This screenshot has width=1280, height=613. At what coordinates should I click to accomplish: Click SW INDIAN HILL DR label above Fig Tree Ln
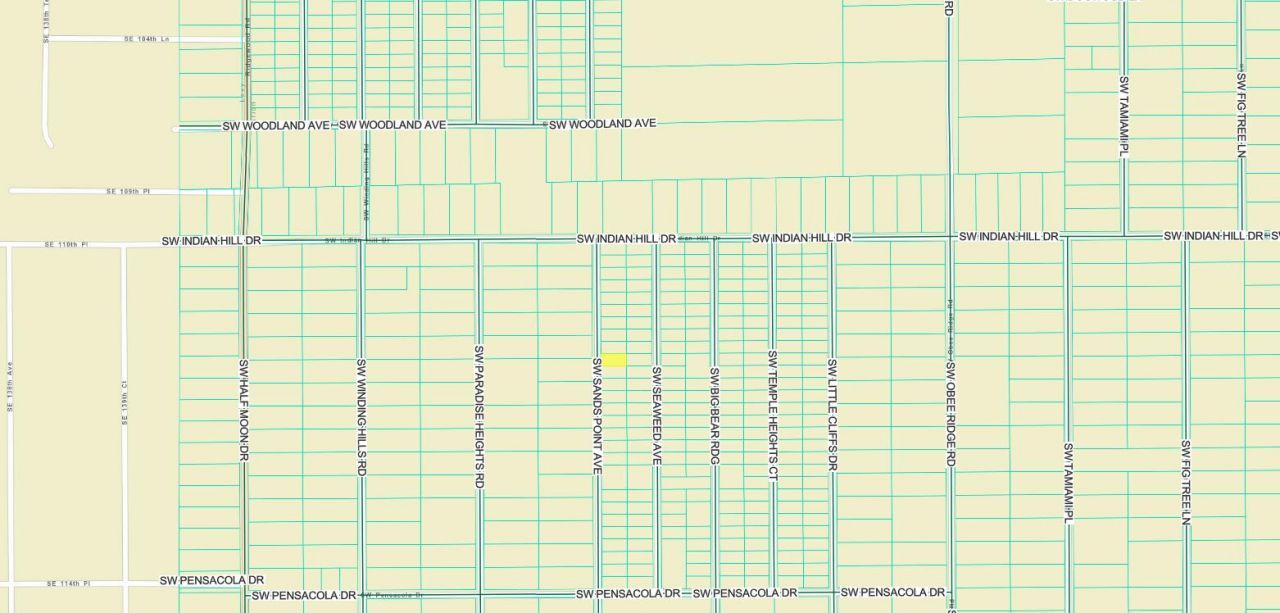tap(1213, 236)
